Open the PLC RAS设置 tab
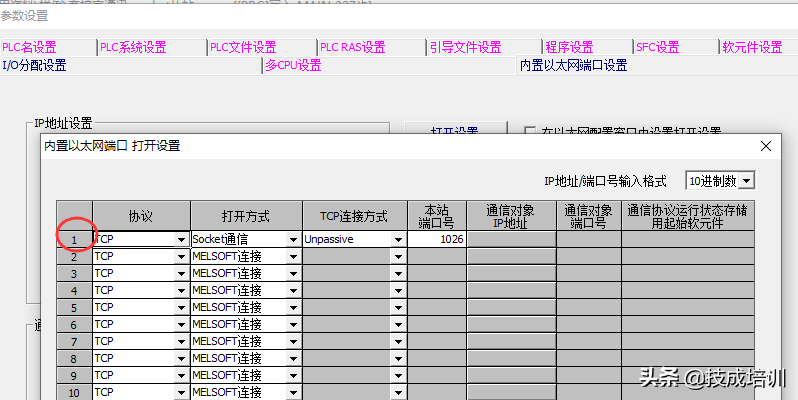Viewport: 798px width, 400px height. 352,47
